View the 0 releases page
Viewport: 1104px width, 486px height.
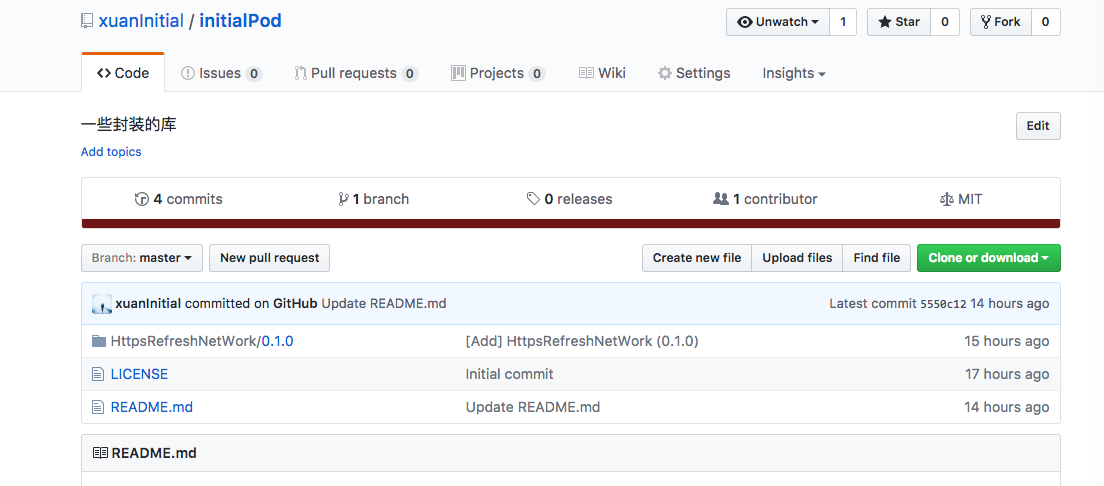570,199
